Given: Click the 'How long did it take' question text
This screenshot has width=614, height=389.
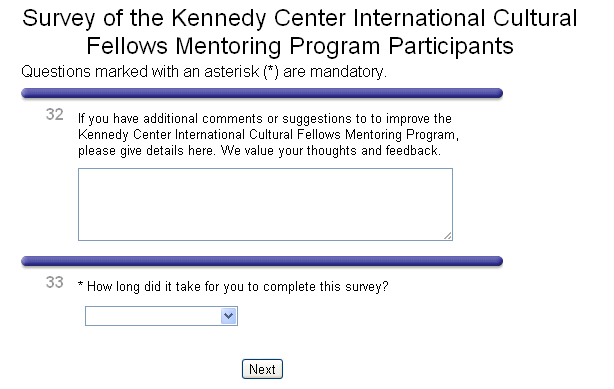Looking at the screenshot, I should pos(237,287).
